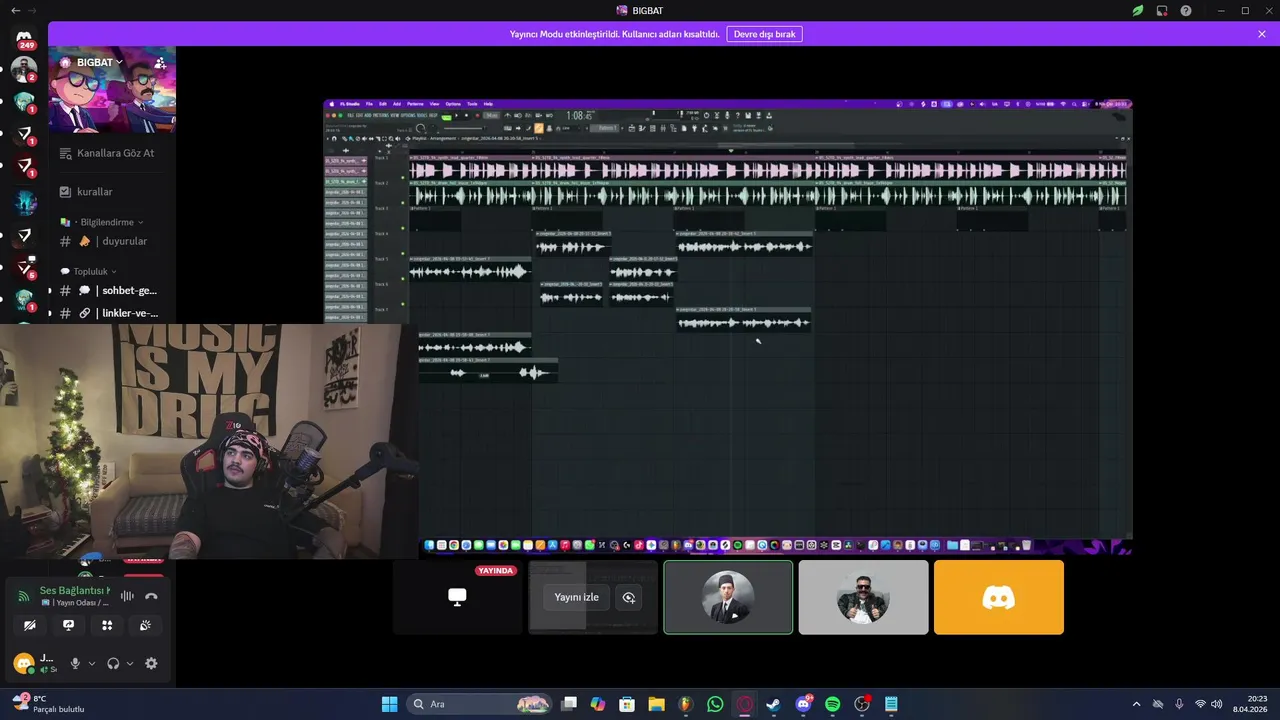Viewport: 1280px width, 720px height.
Task: Click FL Studio Help menu in stream
Action: (488, 104)
